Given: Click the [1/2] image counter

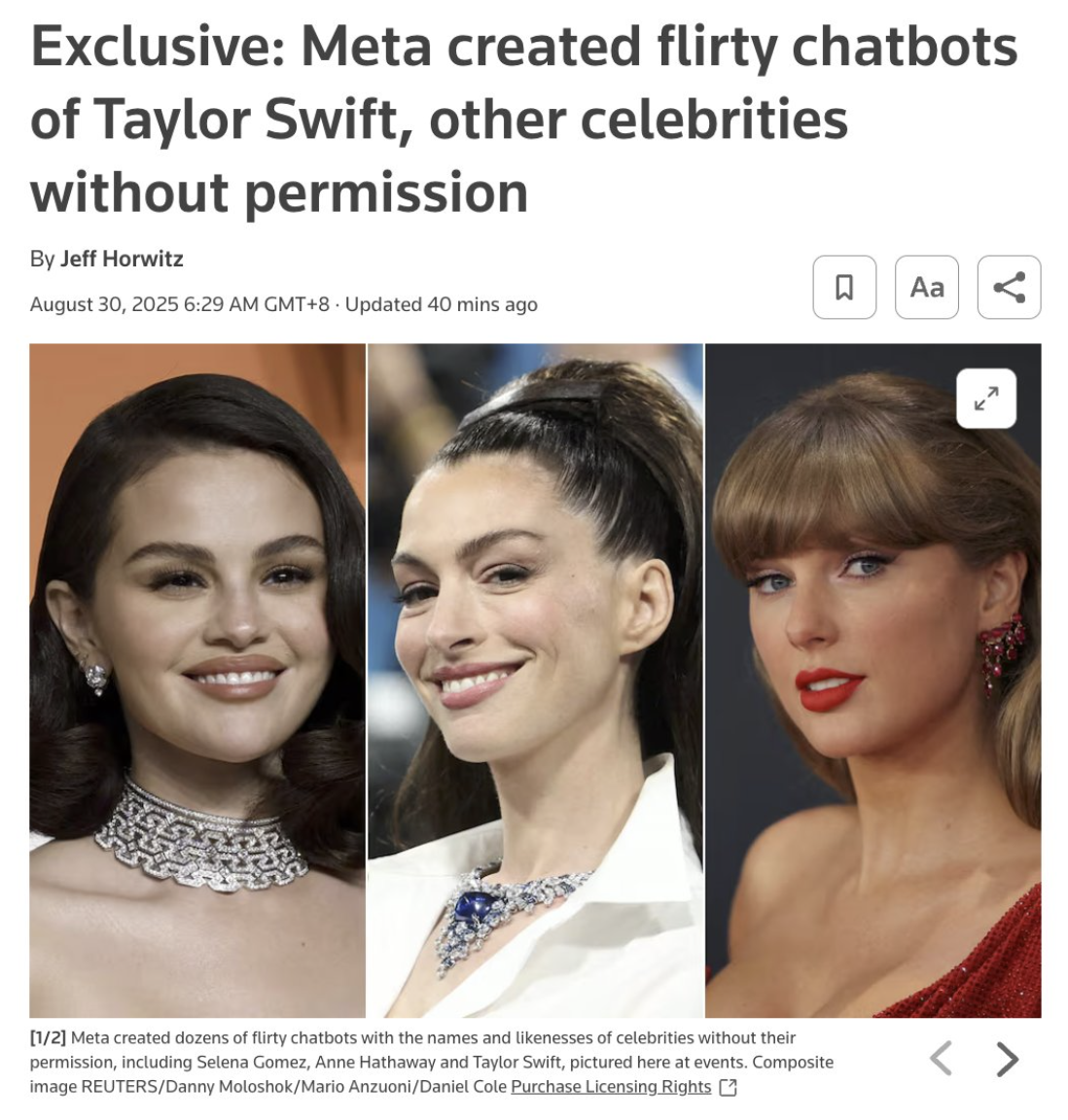Looking at the screenshot, I should click(x=48, y=1037).
